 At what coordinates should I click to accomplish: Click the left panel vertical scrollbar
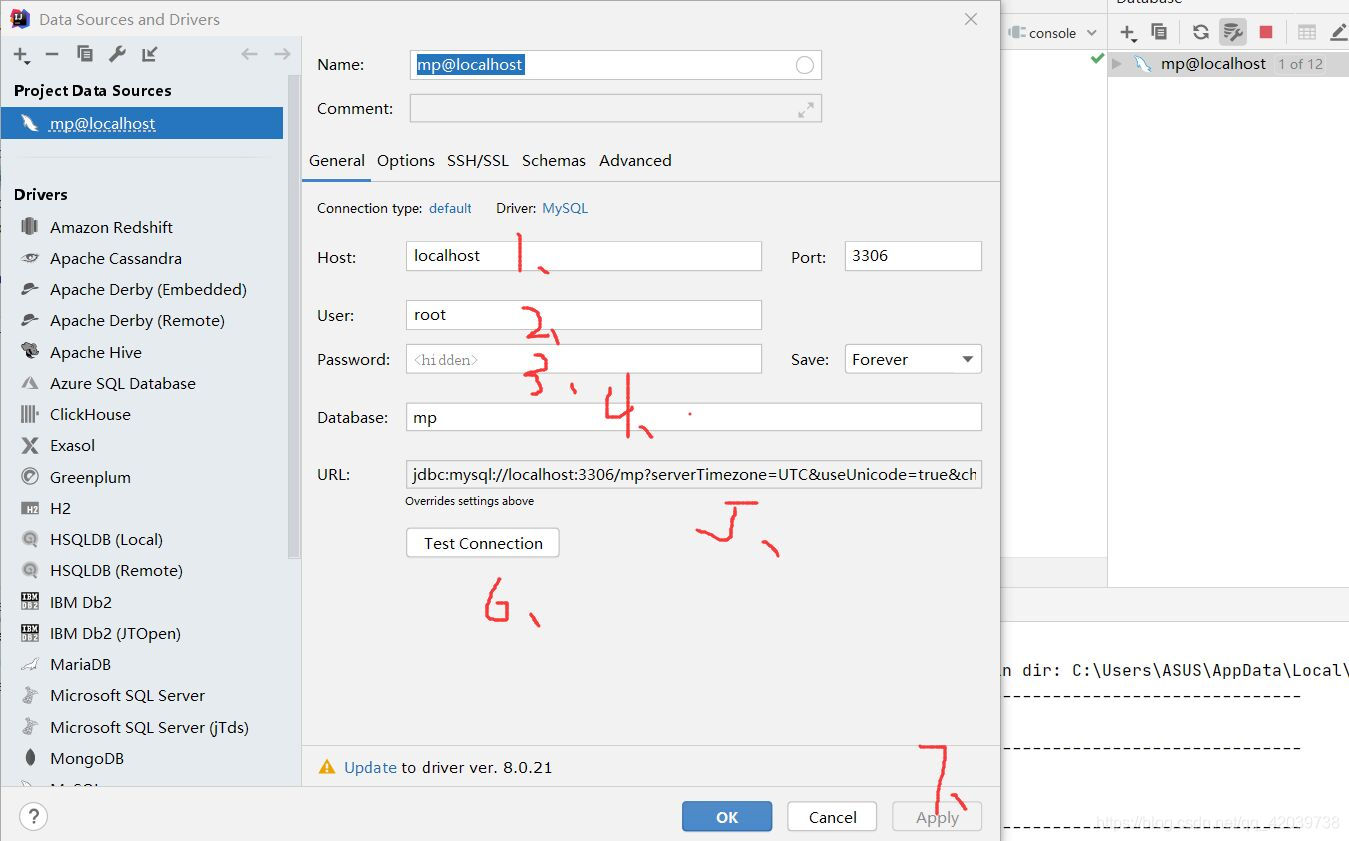[x=294, y=315]
